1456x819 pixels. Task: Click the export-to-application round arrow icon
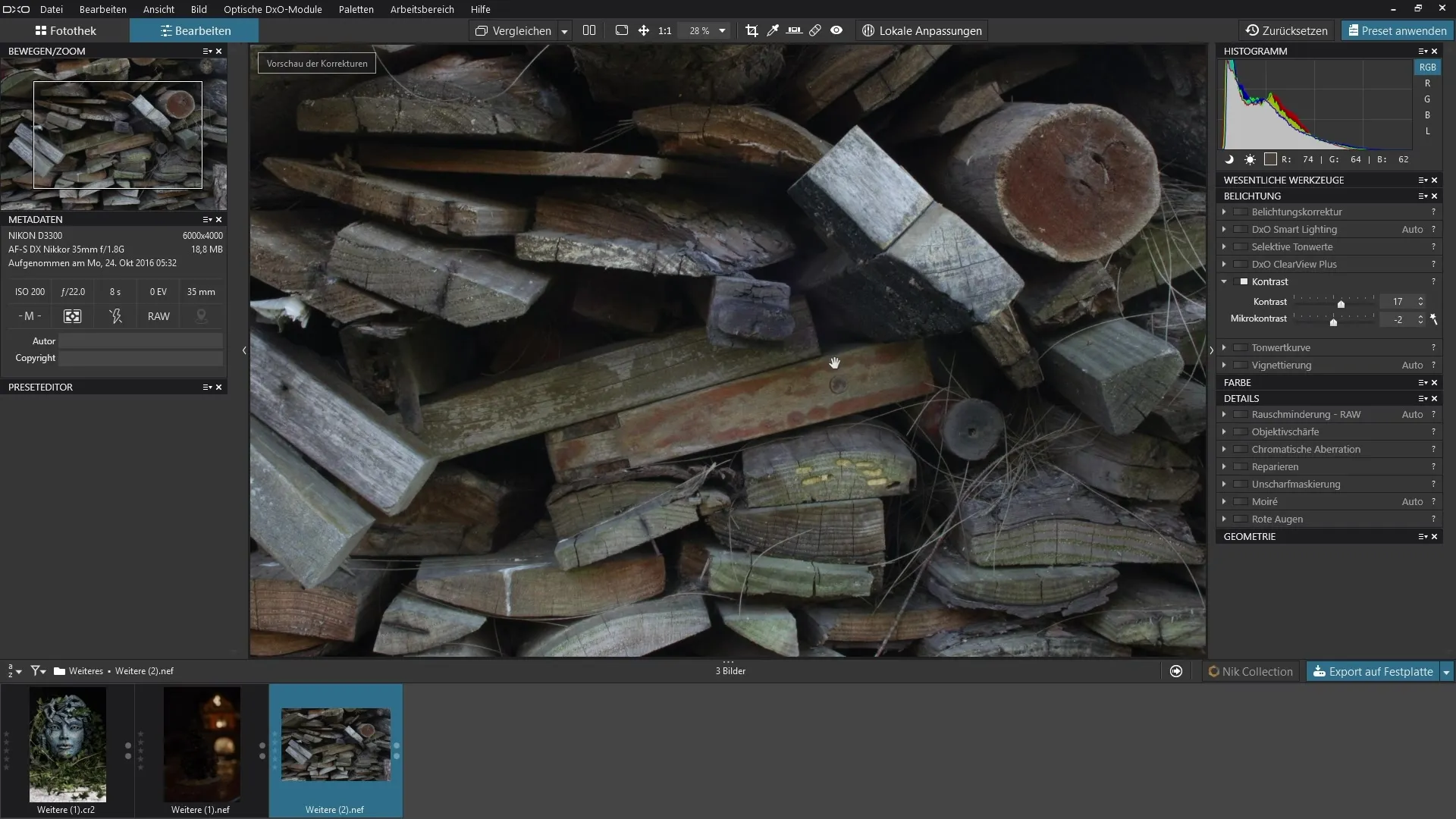(x=1176, y=671)
